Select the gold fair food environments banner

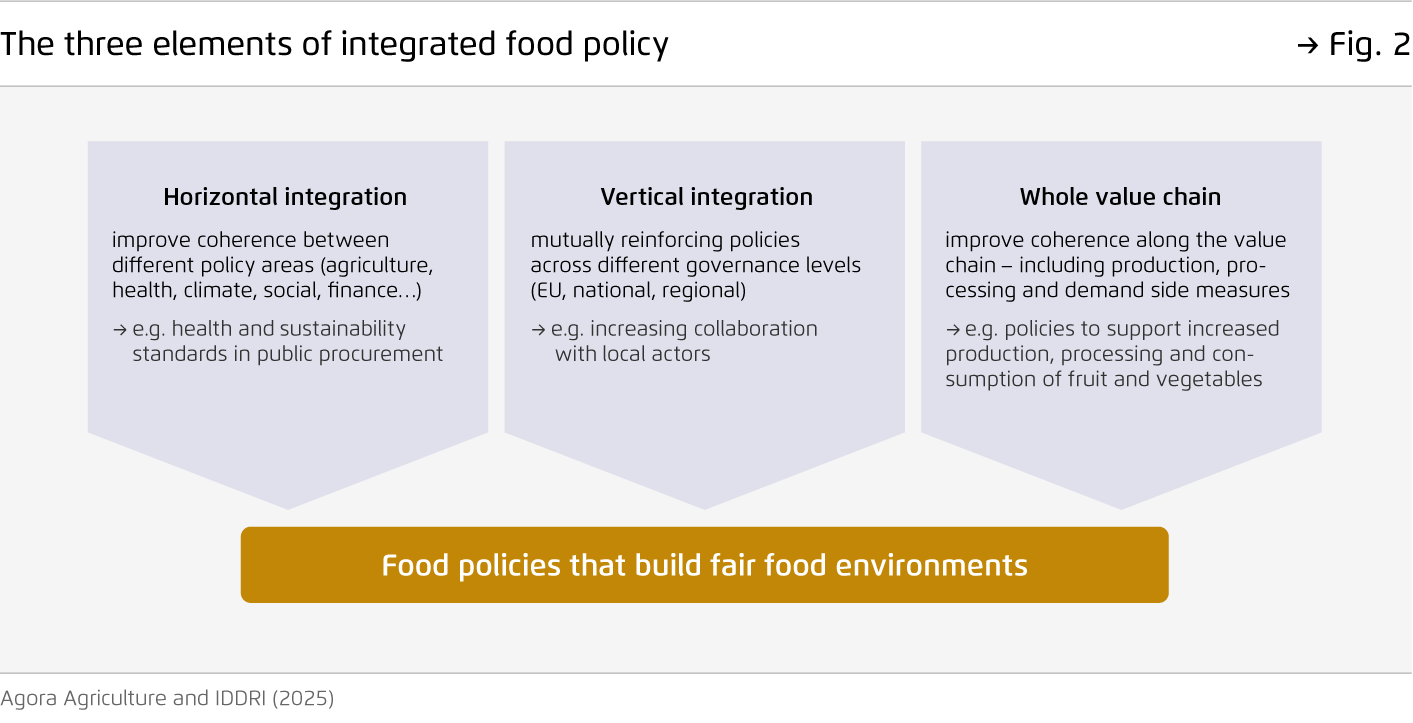click(x=704, y=565)
